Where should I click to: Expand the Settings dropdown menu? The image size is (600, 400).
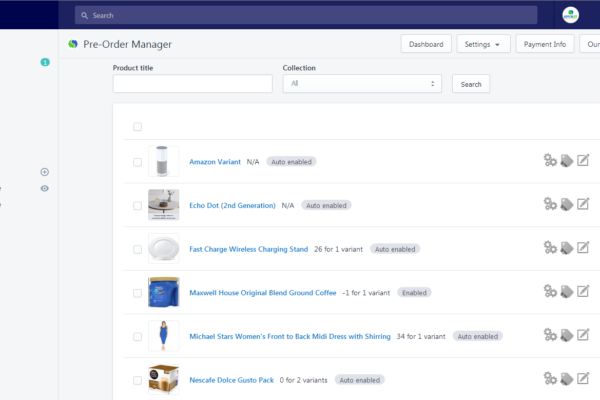click(483, 44)
